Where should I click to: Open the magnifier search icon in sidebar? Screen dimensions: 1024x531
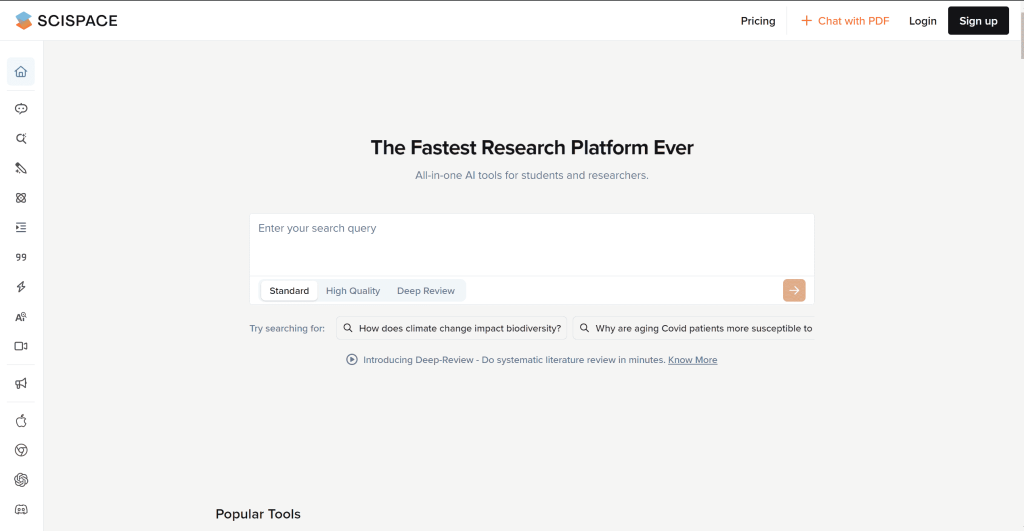(x=21, y=138)
